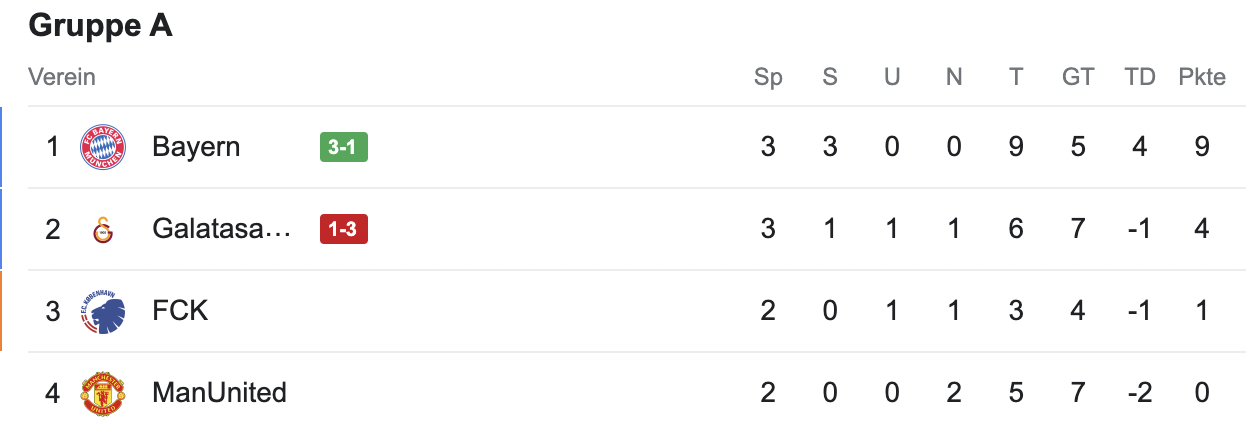Screen dimensions: 1246x432
Task: Open the Bayern team link
Action: coord(196,148)
